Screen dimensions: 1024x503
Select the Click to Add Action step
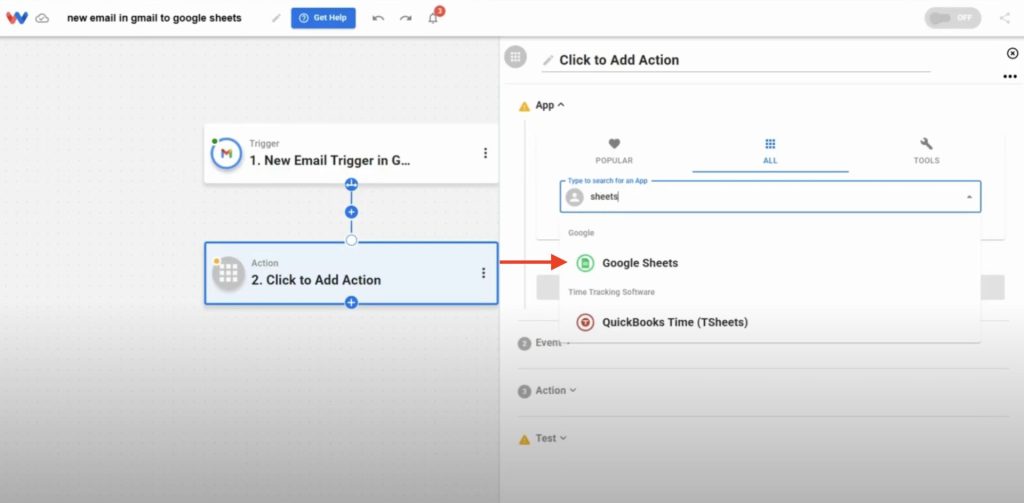(351, 273)
